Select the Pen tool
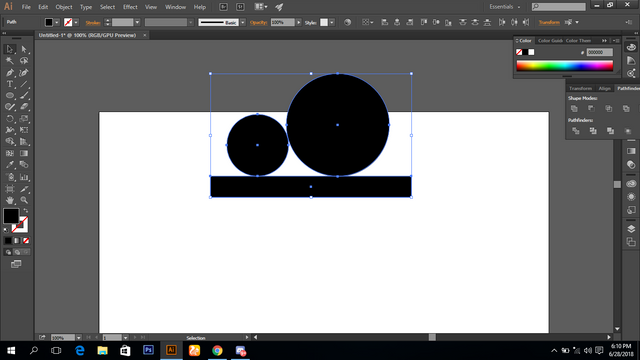This screenshot has width=640, height=360. point(10,73)
